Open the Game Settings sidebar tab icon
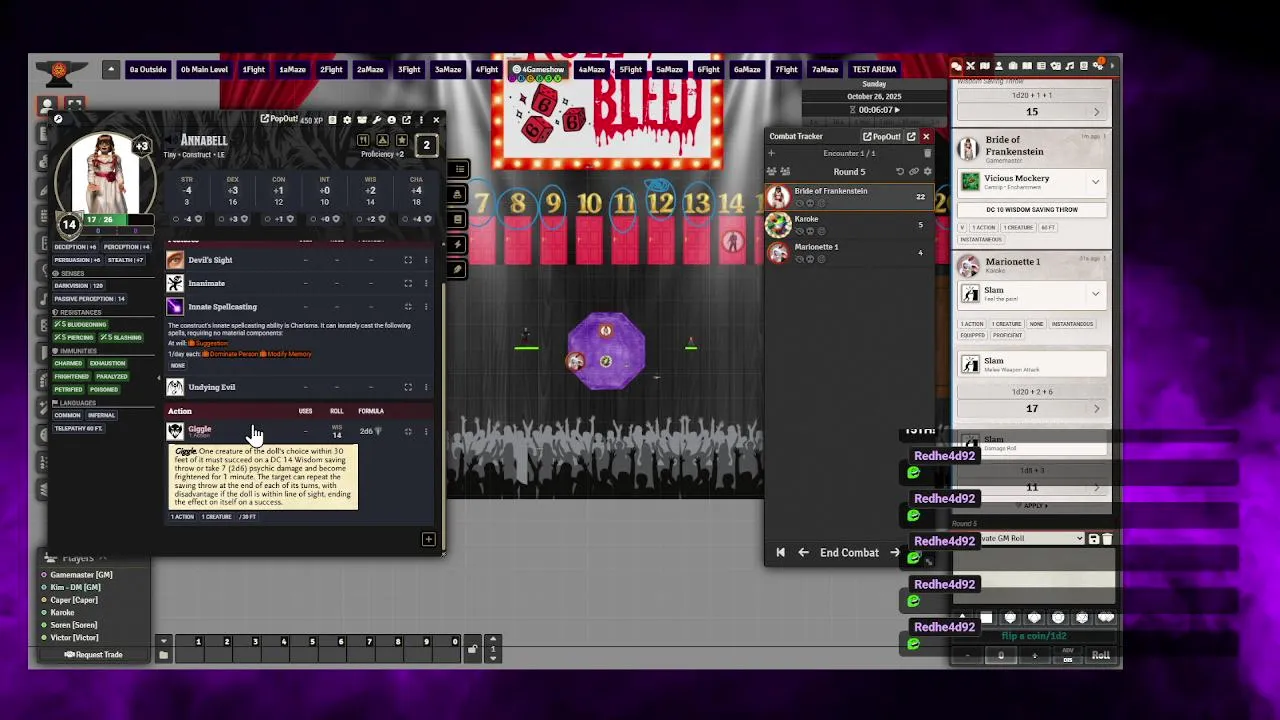This screenshot has width=1280, height=720. [x=1098, y=66]
